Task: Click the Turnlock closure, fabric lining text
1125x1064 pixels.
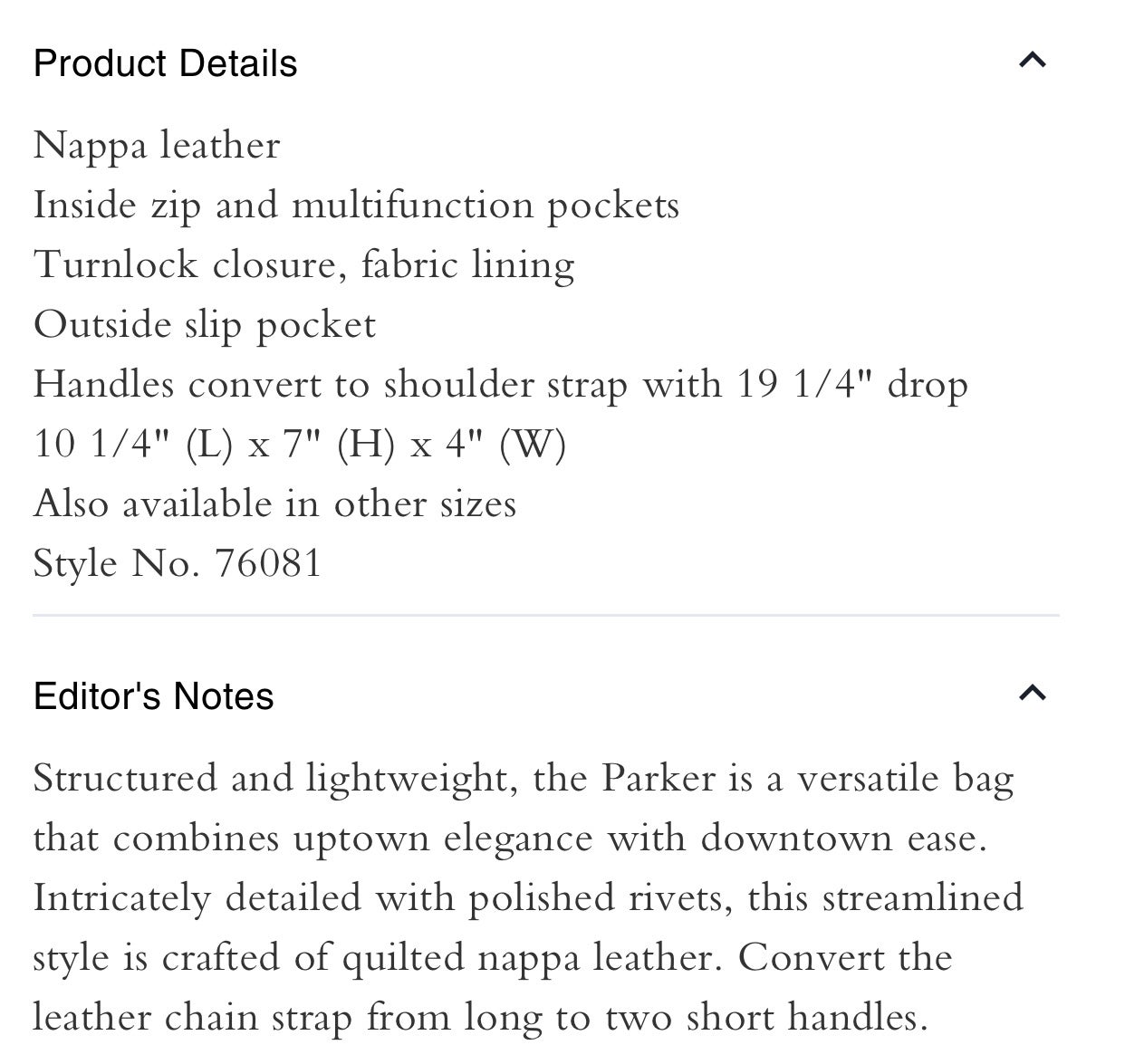Action: [x=304, y=265]
